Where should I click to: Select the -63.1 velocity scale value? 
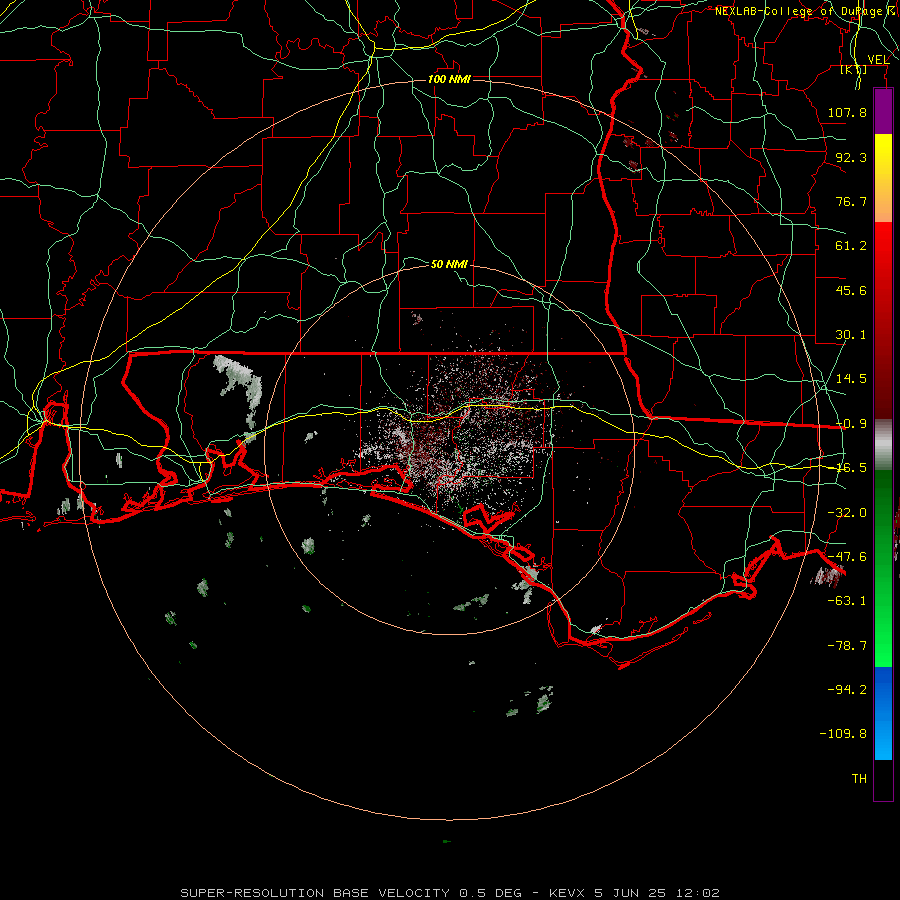[x=847, y=601]
